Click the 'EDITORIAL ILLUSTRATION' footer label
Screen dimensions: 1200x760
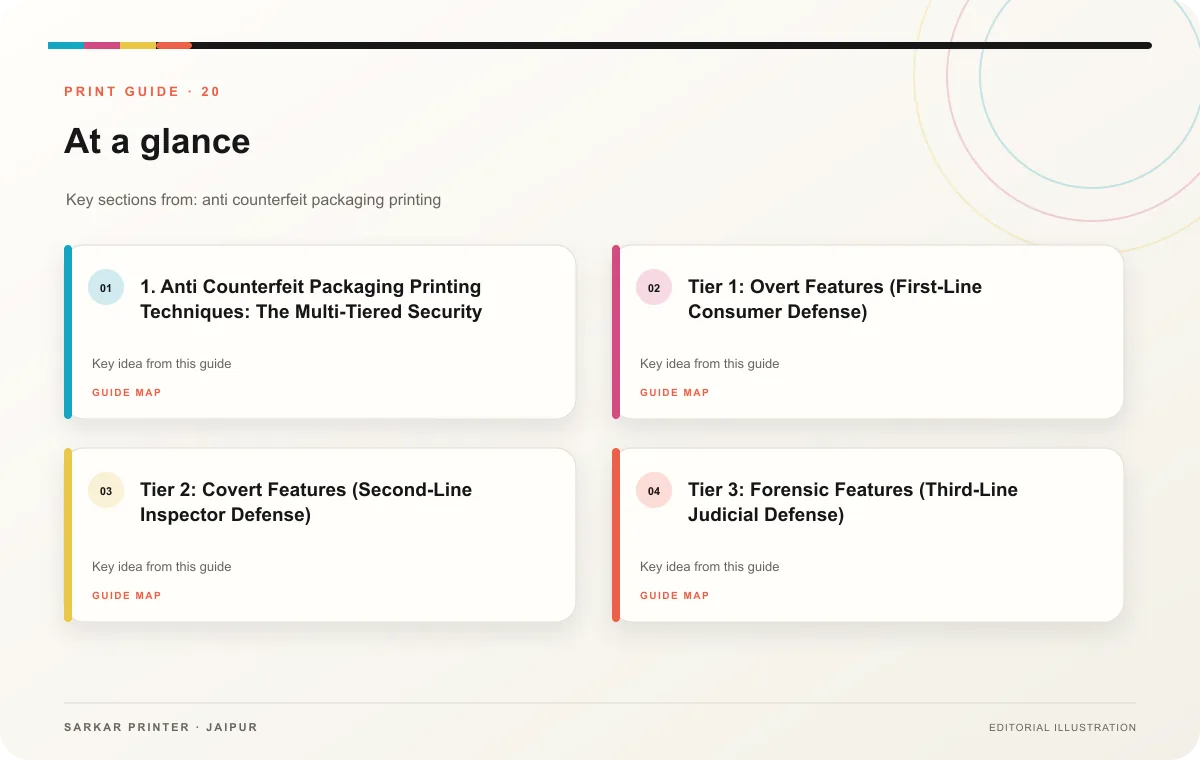click(x=1063, y=728)
